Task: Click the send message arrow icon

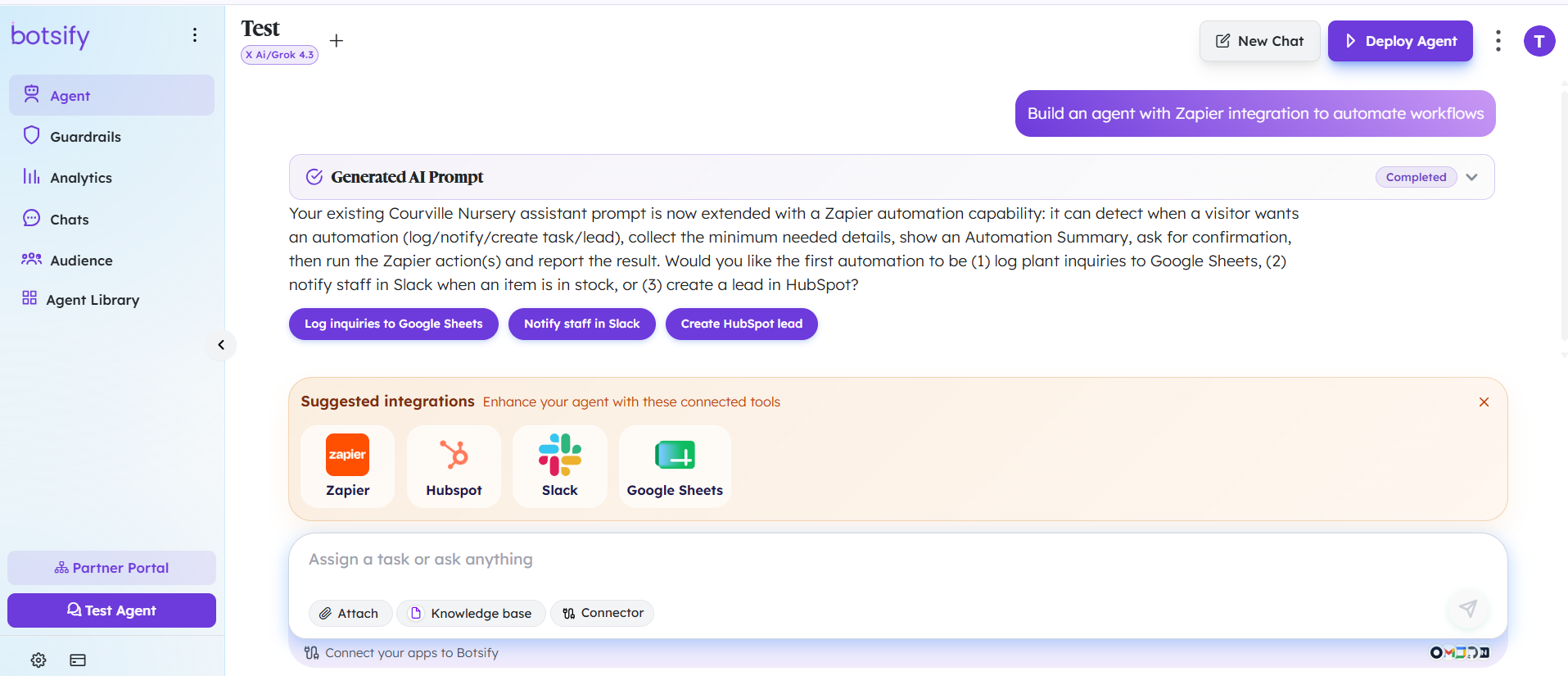Action: (1468, 608)
